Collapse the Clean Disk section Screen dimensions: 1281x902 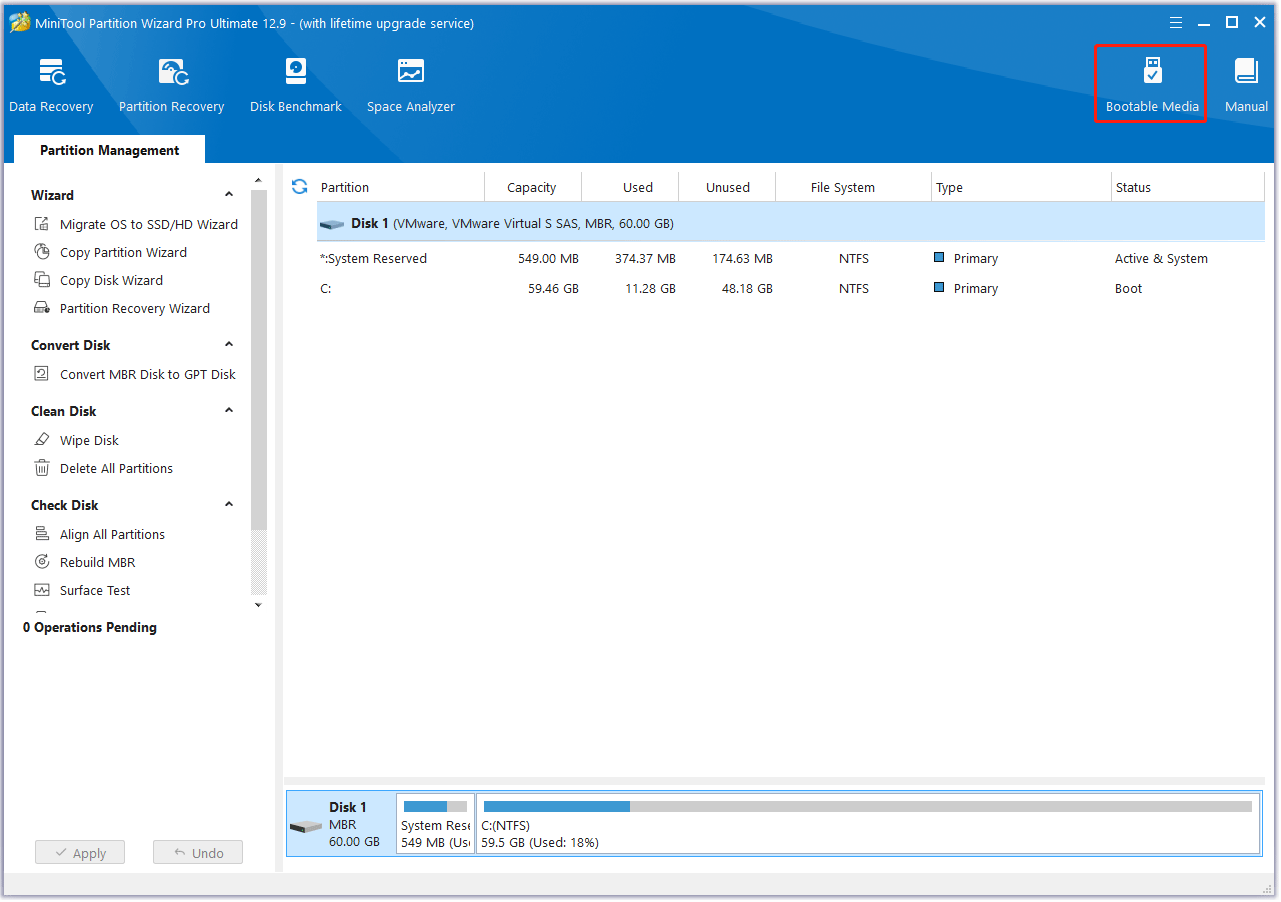229,411
